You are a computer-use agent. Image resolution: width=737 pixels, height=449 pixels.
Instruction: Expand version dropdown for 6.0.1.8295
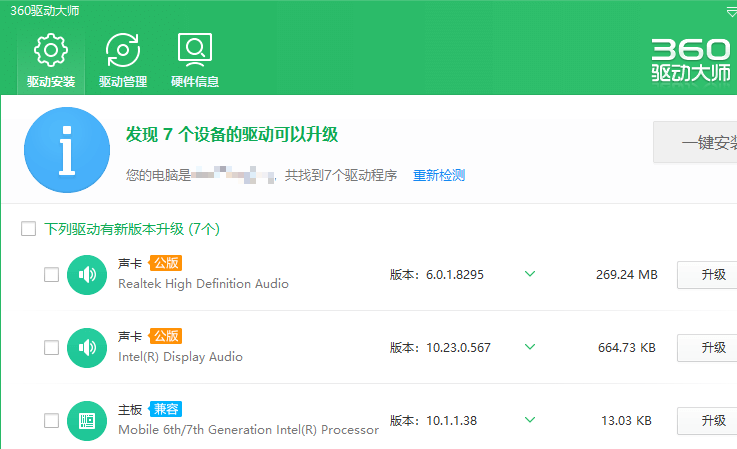tap(530, 274)
